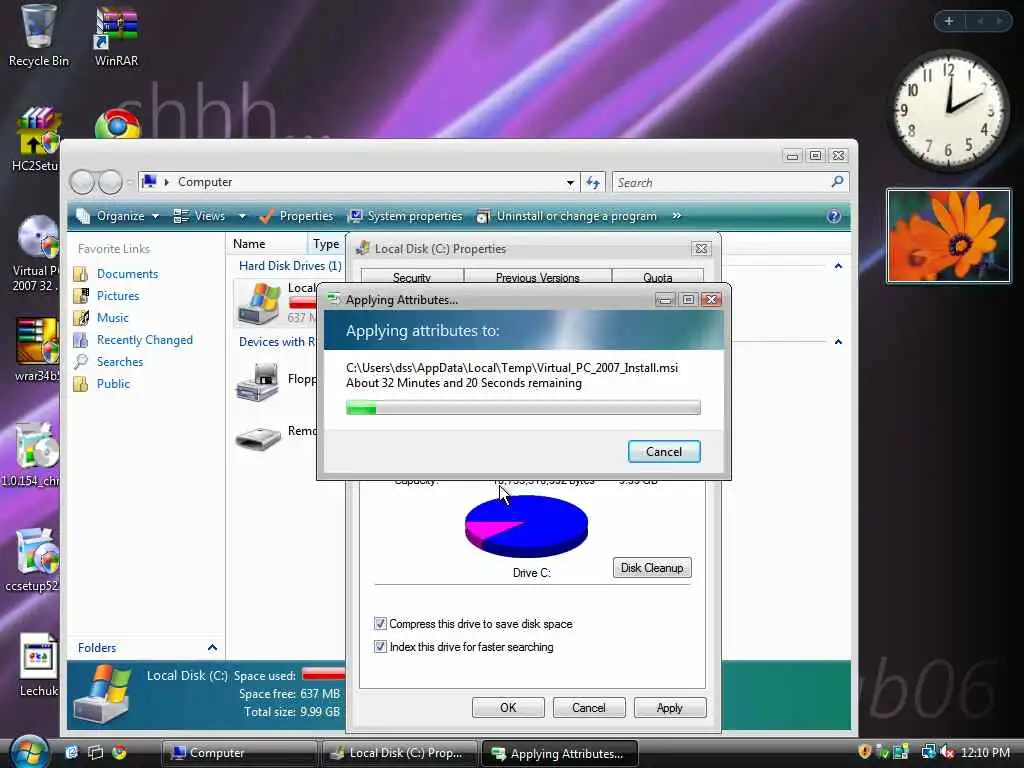1024x768 pixels.
Task: Open the Pictures favorite link
Action: (118, 296)
